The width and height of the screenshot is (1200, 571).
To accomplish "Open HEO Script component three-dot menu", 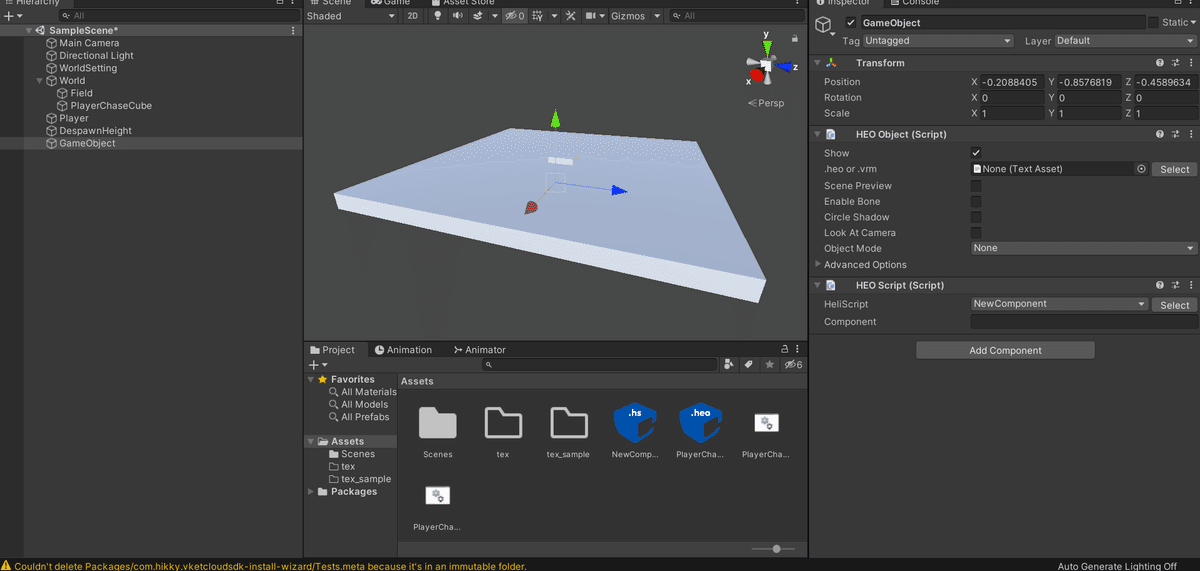I will 1190,285.
